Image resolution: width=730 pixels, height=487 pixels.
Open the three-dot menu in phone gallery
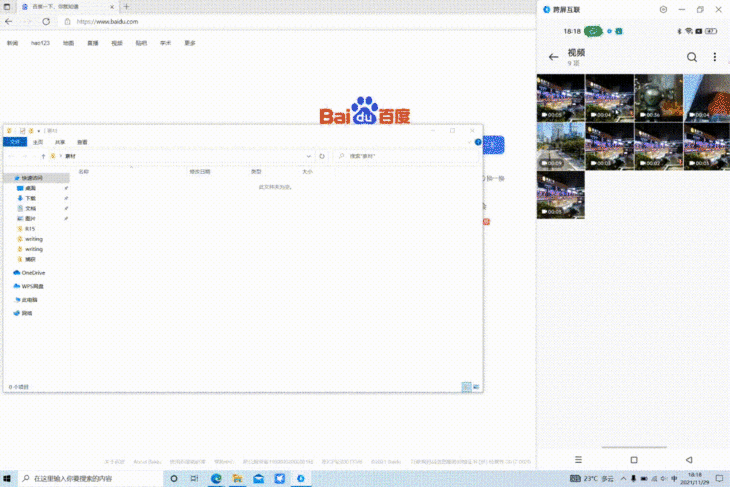(x=715, y=57)
